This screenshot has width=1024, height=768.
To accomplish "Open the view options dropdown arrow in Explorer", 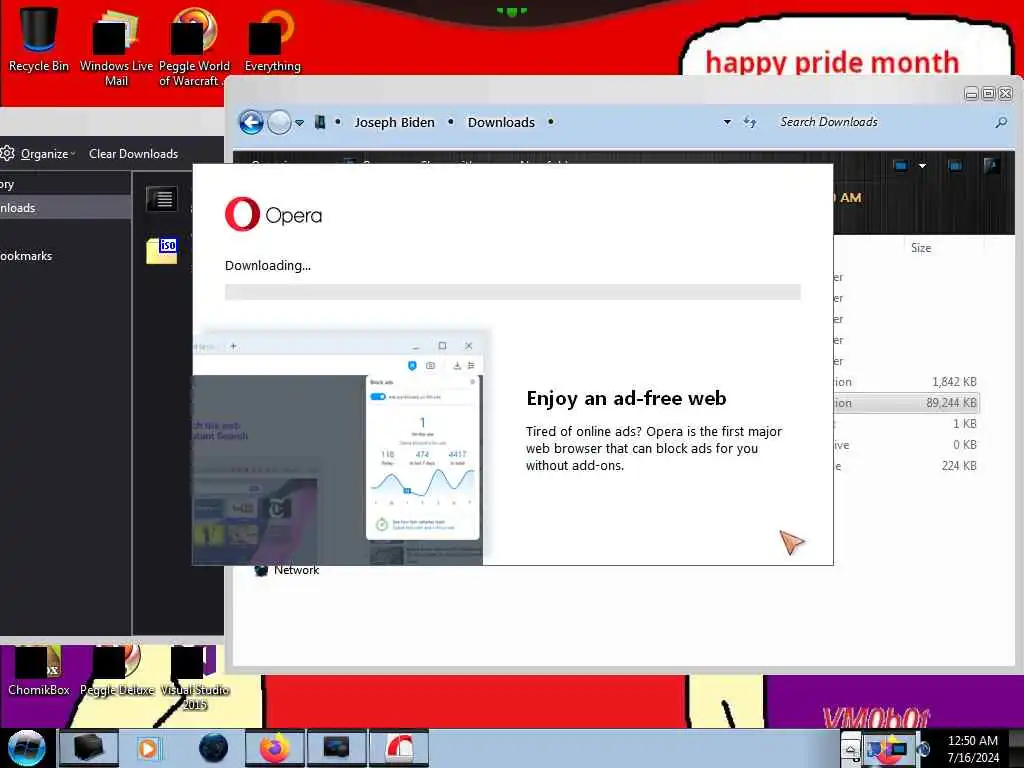I will click(x=922, y=166).
